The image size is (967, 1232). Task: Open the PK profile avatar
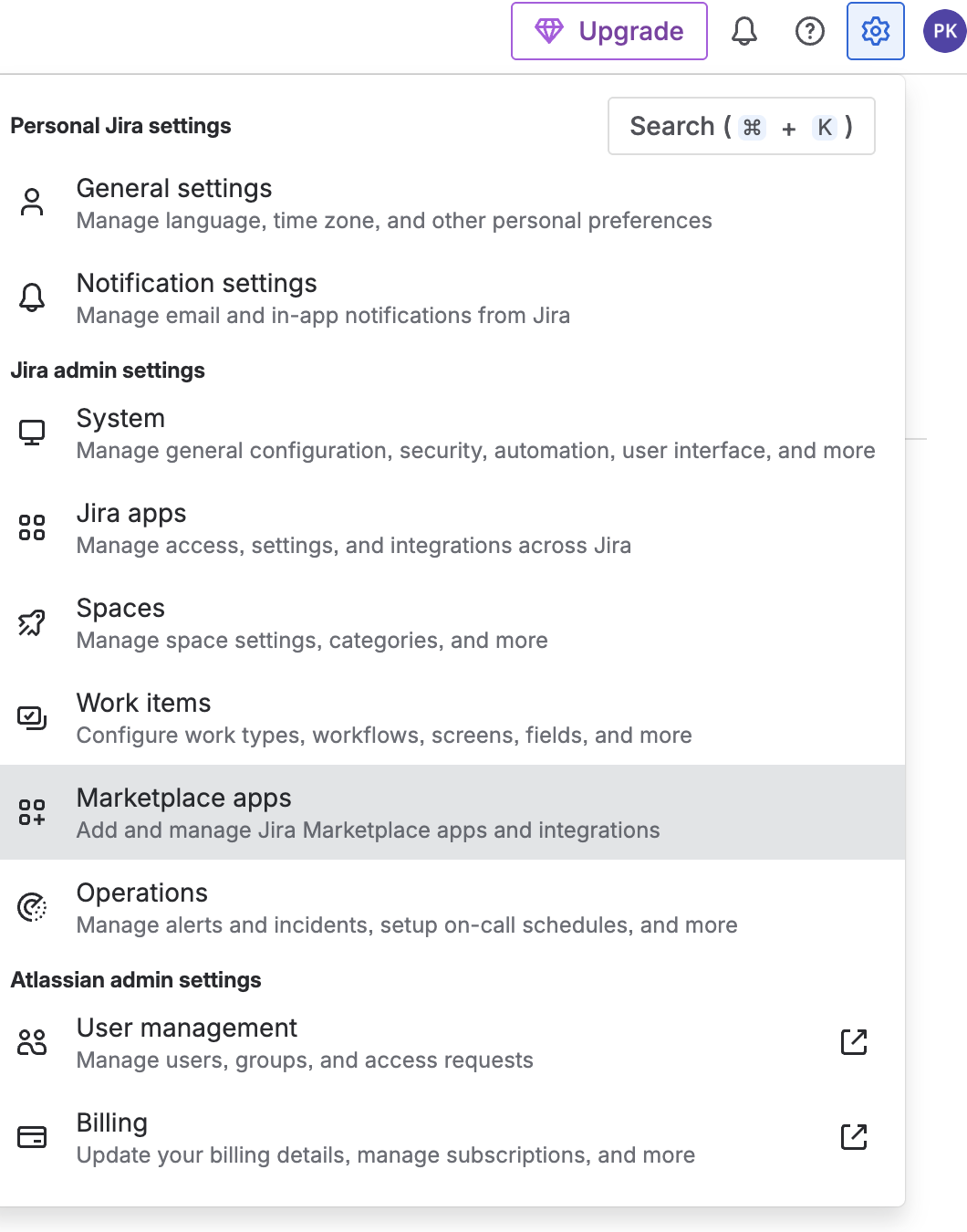pyautogui.click(x=945, y=31)
